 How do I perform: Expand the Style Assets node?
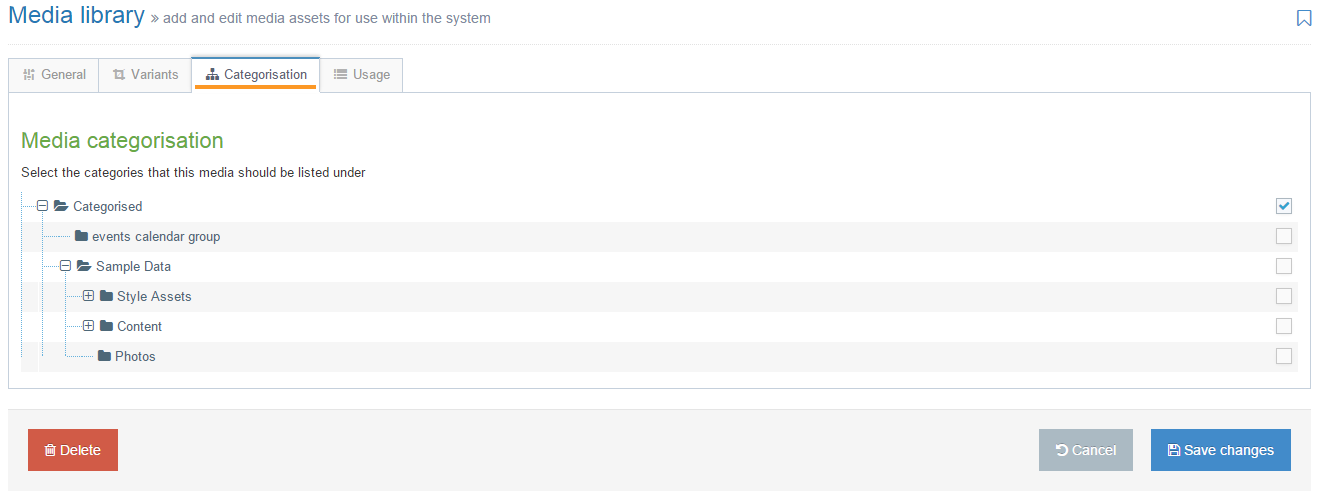(88, 296)
